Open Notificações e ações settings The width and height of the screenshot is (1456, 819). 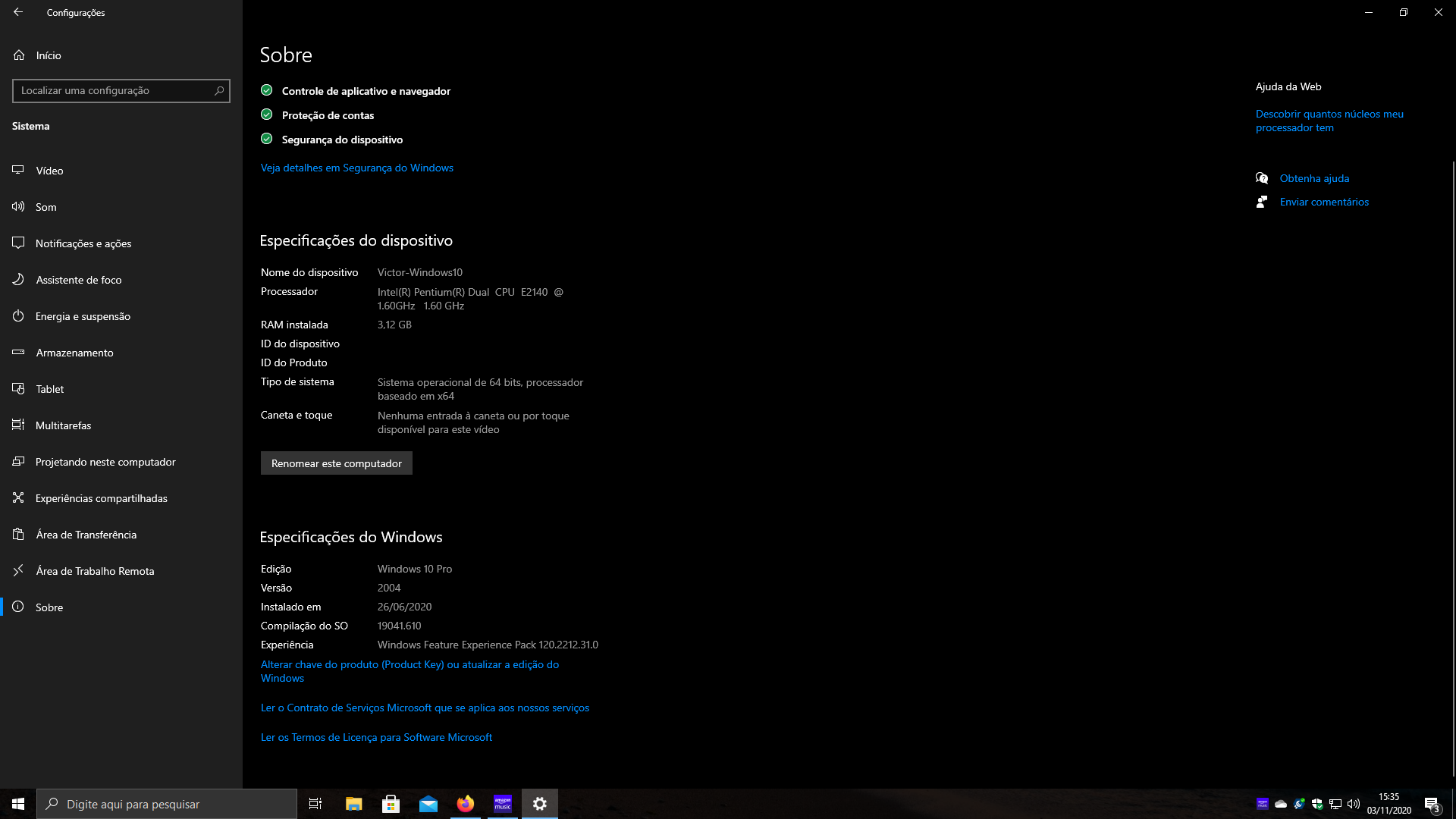pyautogui.click(x=121, y=243)
